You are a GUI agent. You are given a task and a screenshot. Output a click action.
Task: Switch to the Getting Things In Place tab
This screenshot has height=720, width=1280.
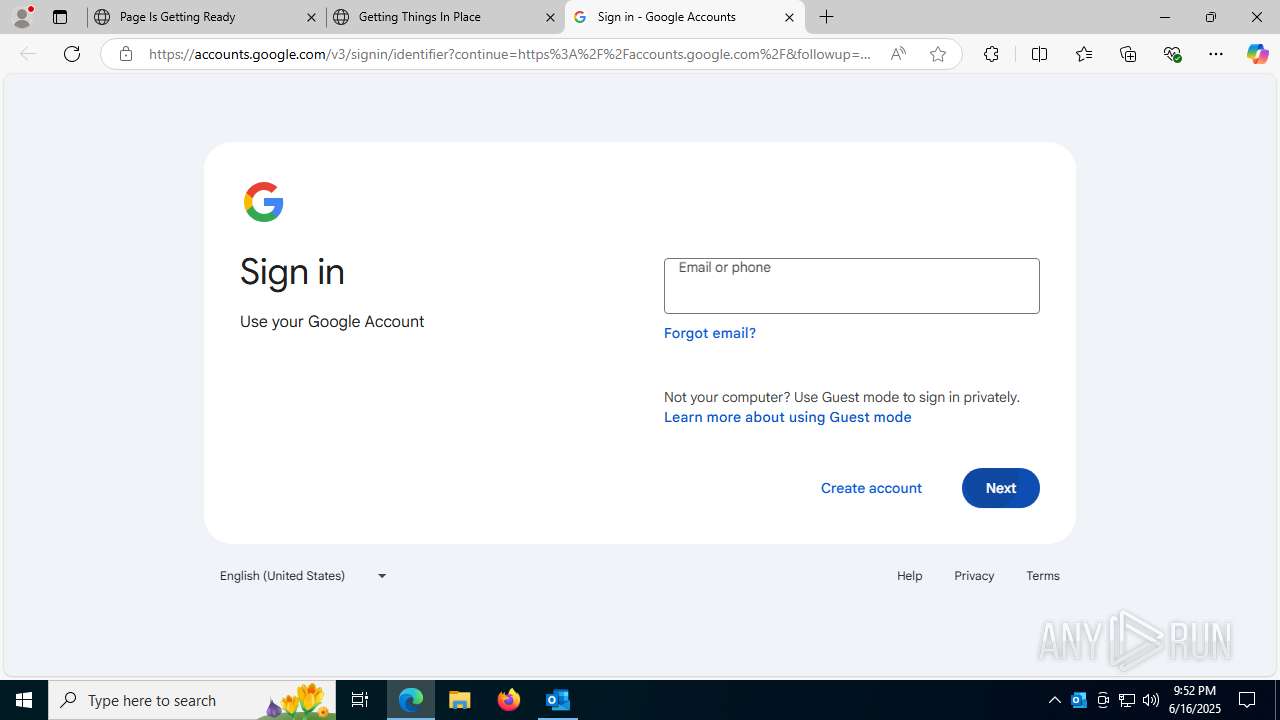445,17
